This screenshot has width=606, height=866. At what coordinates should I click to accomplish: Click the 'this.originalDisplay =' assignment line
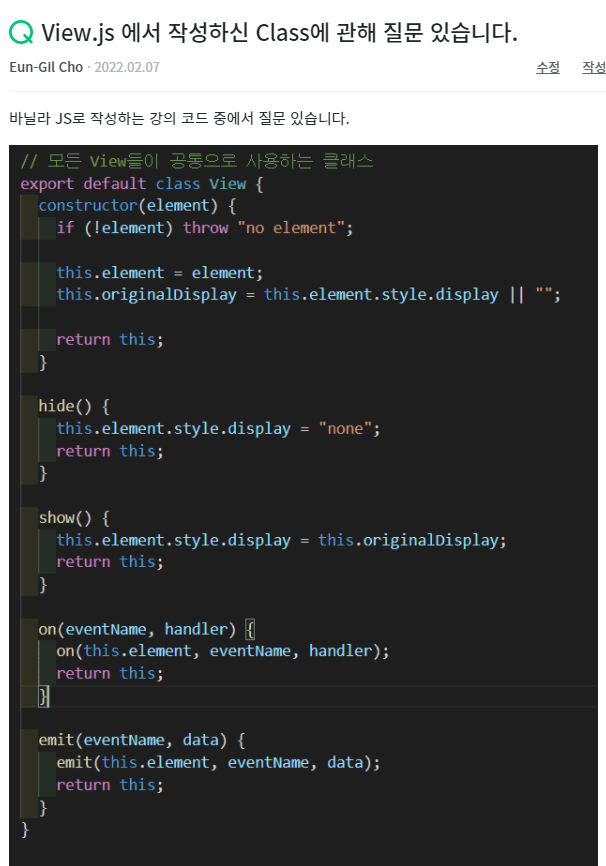tap(308, 295)
